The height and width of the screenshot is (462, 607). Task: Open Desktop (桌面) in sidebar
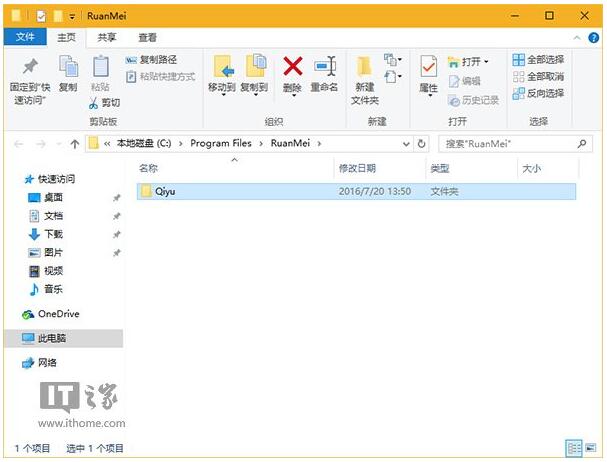pyautogui.click(x=46, y=198)
